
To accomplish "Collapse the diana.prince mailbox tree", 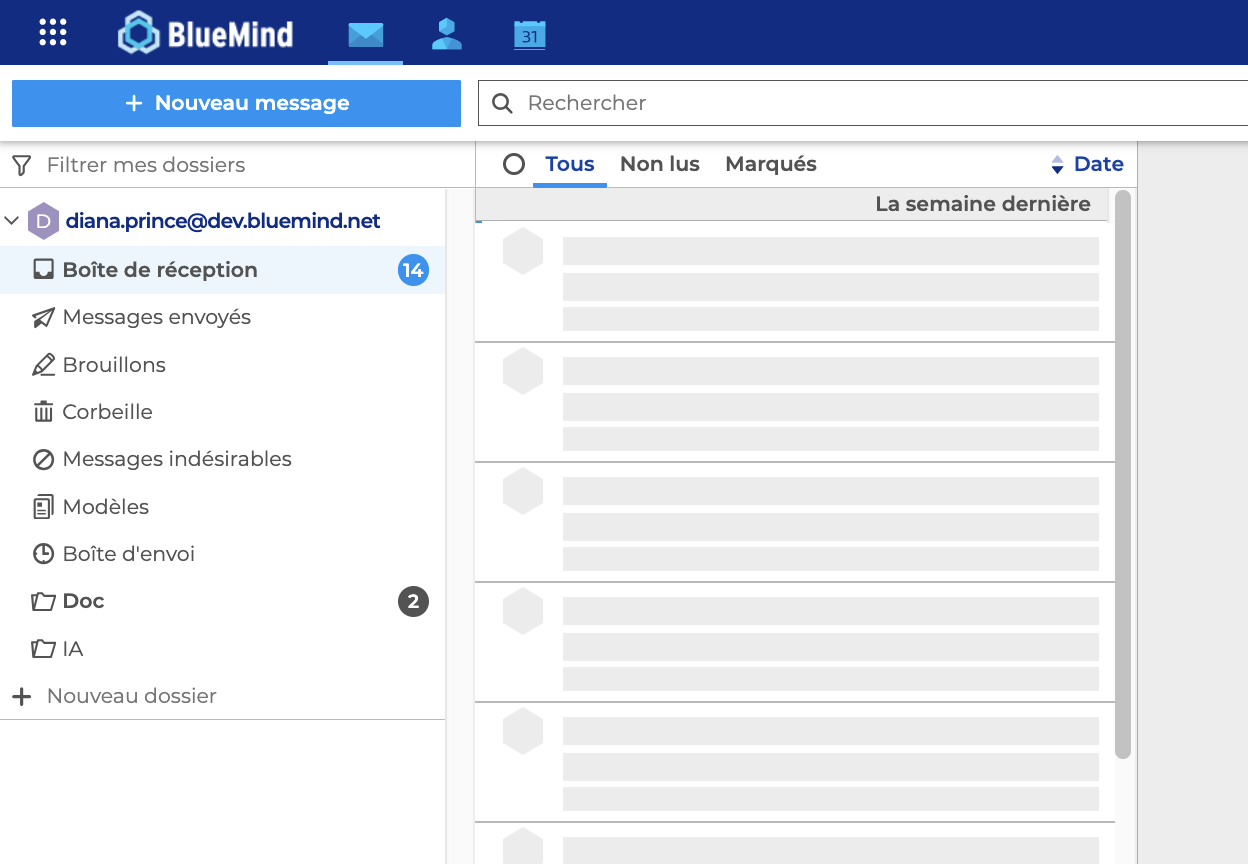I will [12, 221].
